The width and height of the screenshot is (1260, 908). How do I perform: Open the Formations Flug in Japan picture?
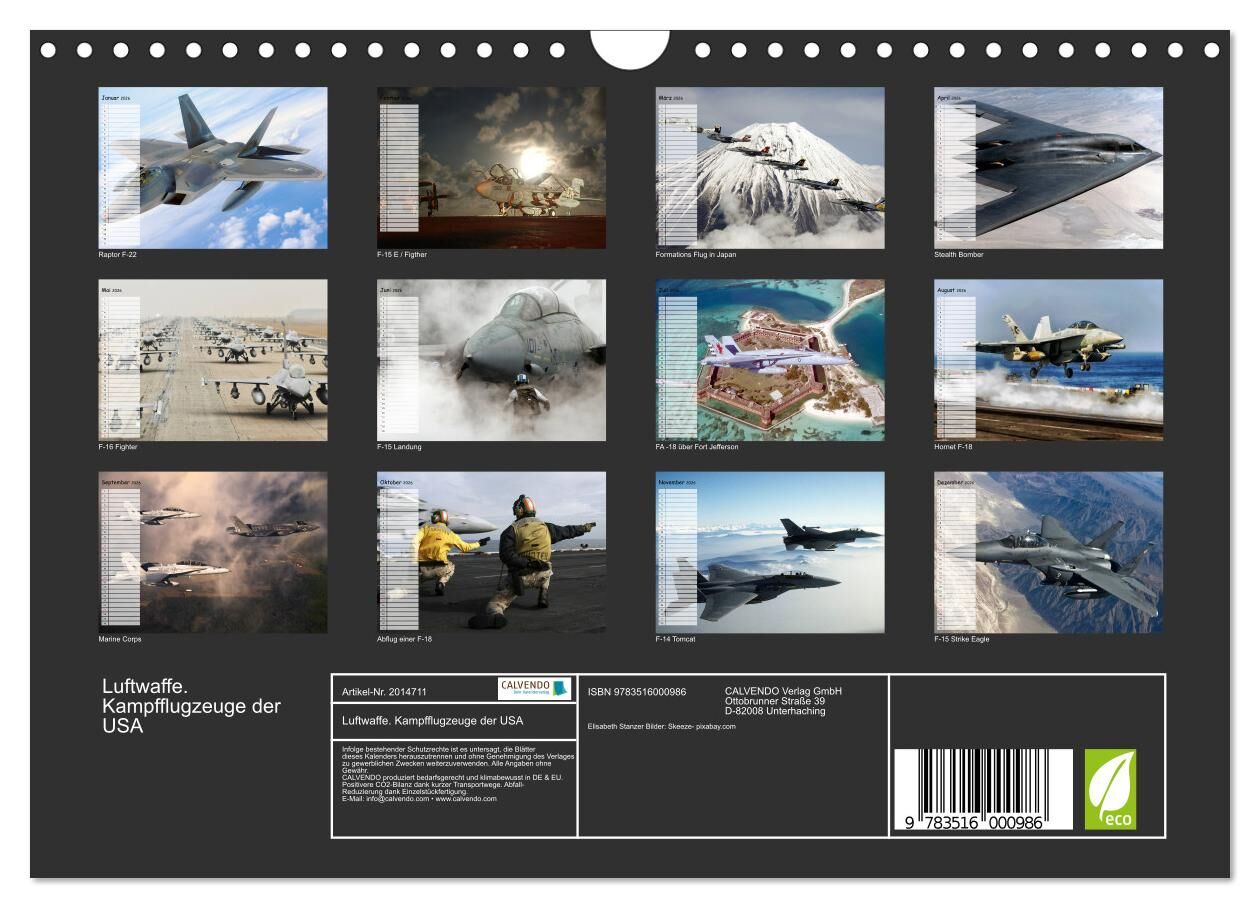(770, 168)
